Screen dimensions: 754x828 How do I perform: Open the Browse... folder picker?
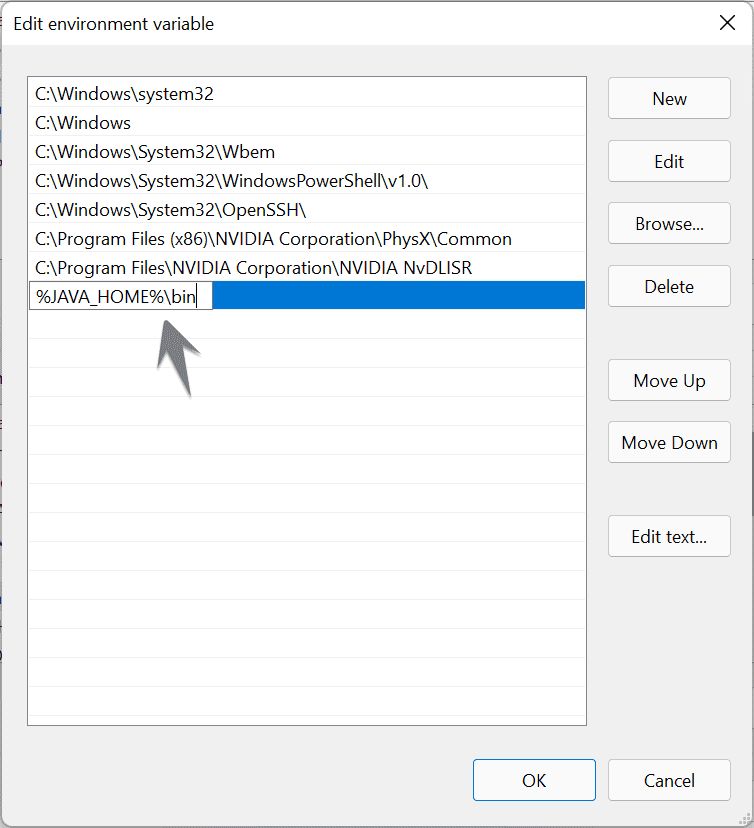[x=669, y=223]
